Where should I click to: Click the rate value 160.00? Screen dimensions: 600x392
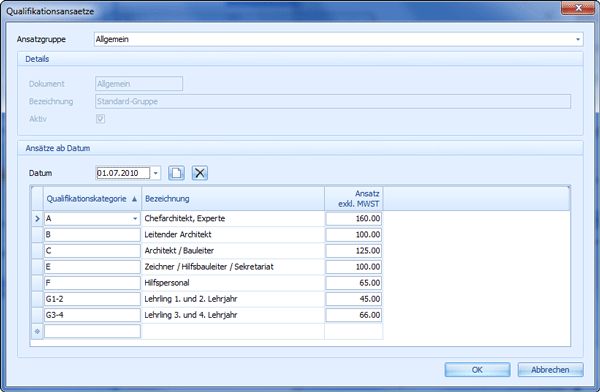tap(354, 219)
